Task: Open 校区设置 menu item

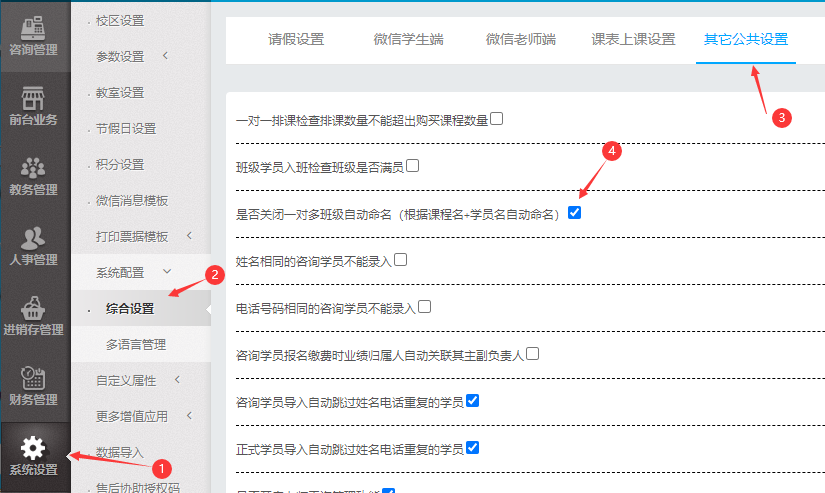Action: (120, 21)
